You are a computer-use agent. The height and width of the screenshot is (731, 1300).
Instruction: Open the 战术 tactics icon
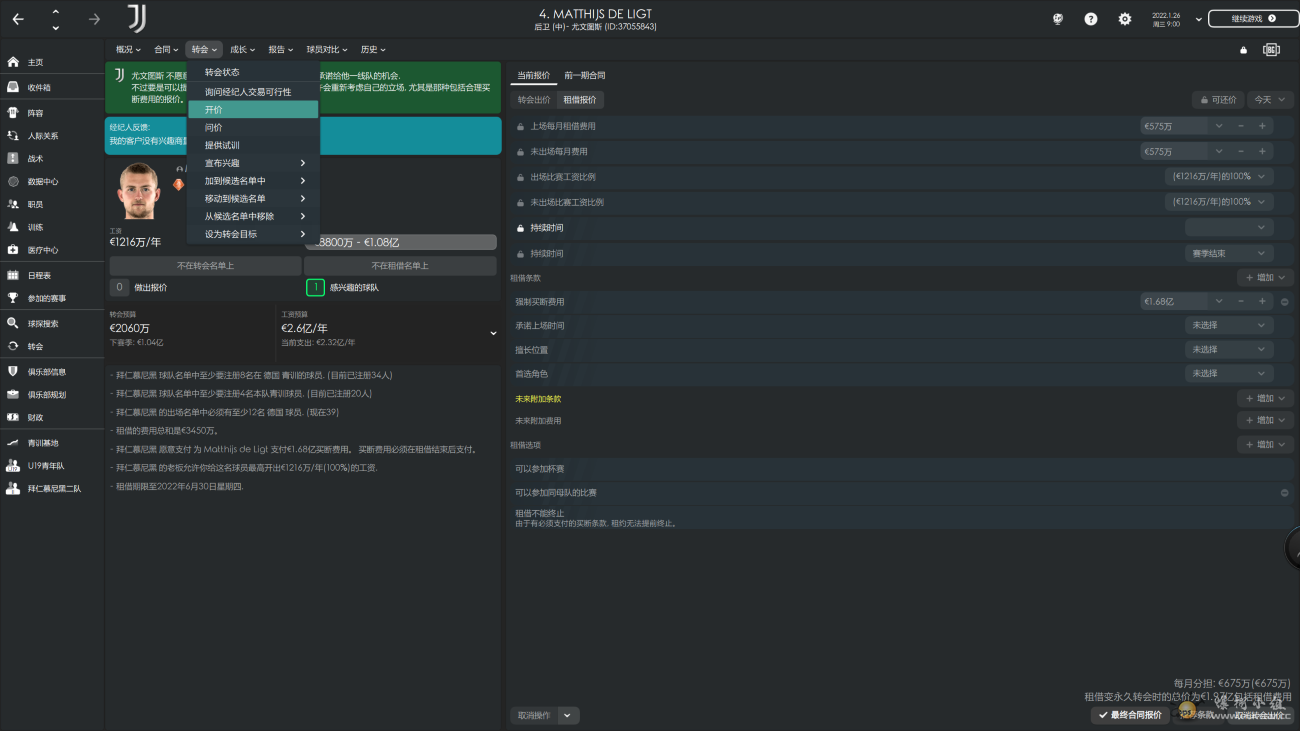point(13,158)
